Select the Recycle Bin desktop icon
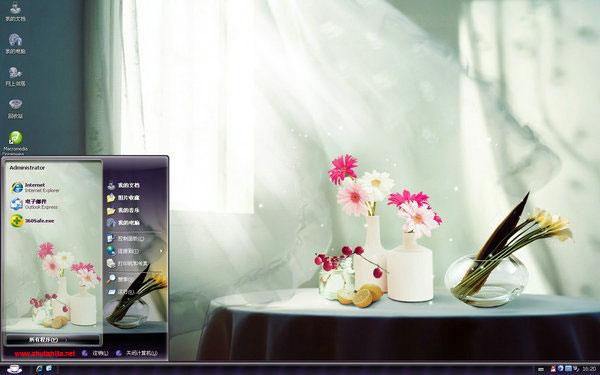This screenshot has width=600, height=375. pos(15,109)
